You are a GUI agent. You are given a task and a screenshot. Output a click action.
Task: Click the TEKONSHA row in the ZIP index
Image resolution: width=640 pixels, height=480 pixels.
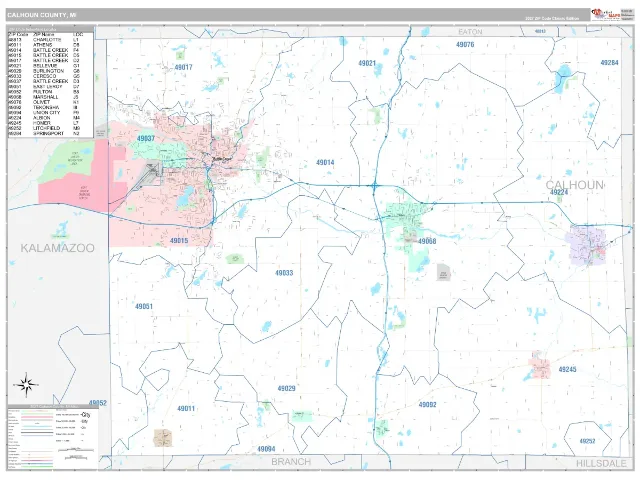44,107
